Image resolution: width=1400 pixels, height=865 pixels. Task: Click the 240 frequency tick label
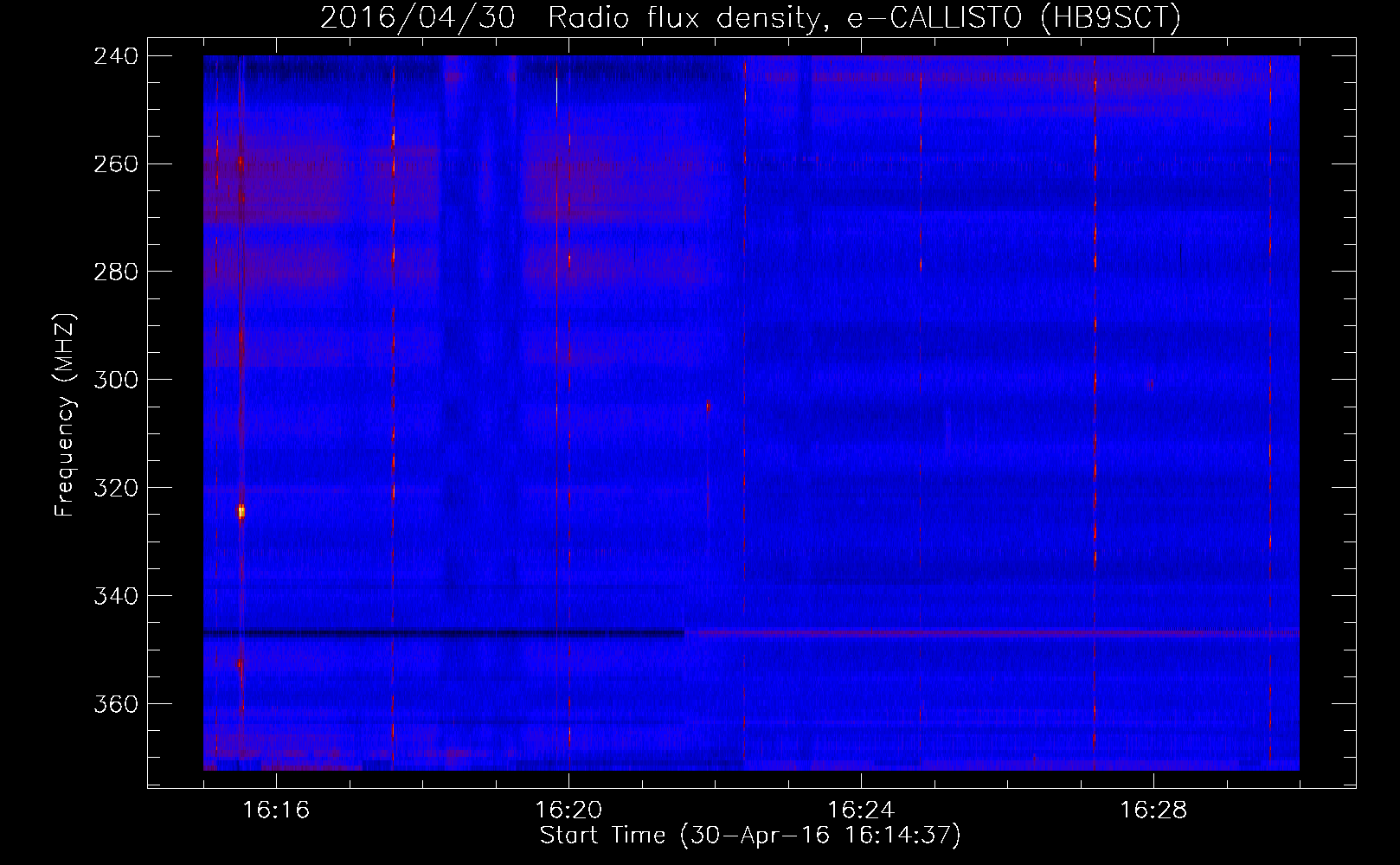116,56
